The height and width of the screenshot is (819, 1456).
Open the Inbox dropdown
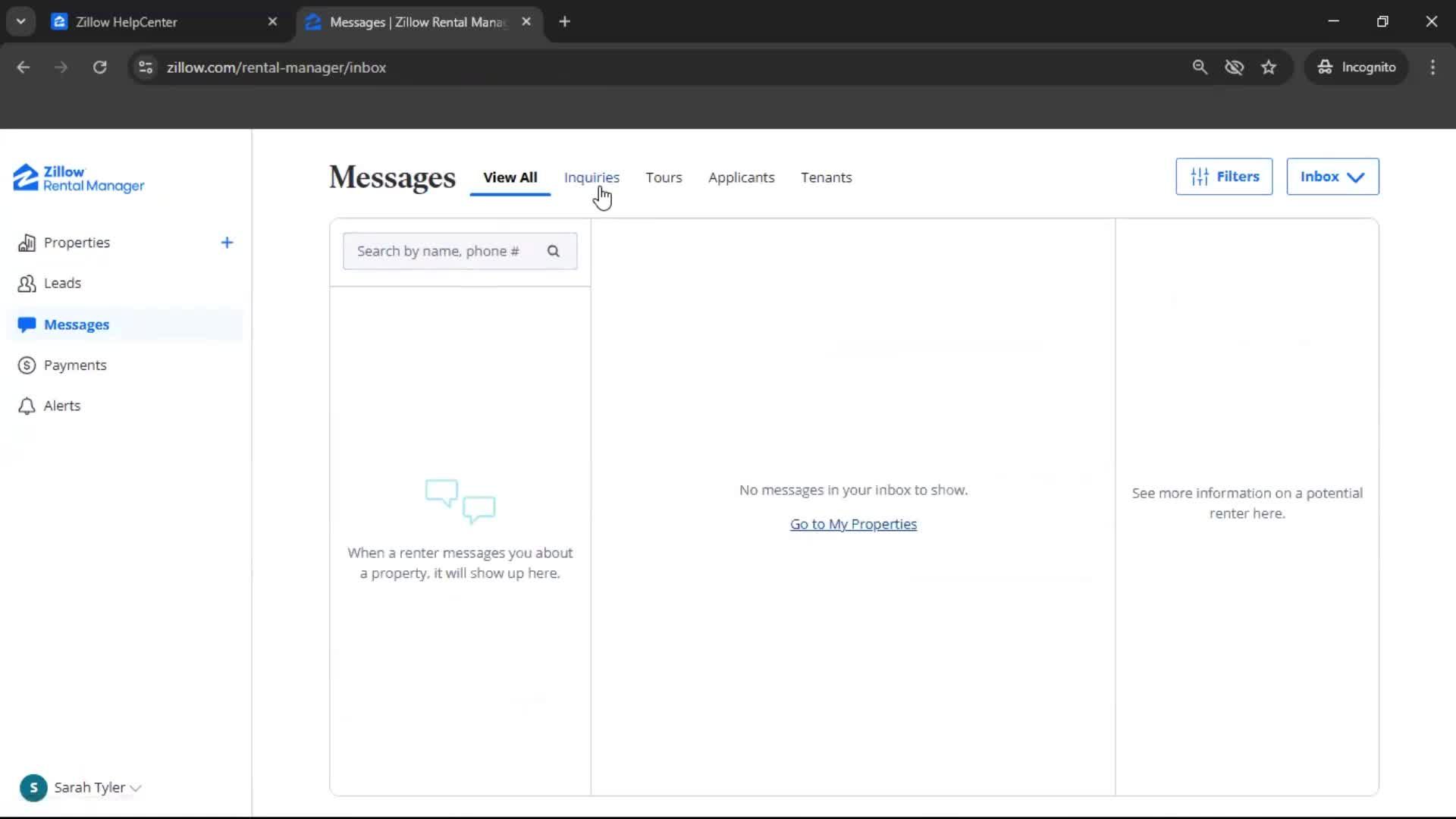point(1332,176)
